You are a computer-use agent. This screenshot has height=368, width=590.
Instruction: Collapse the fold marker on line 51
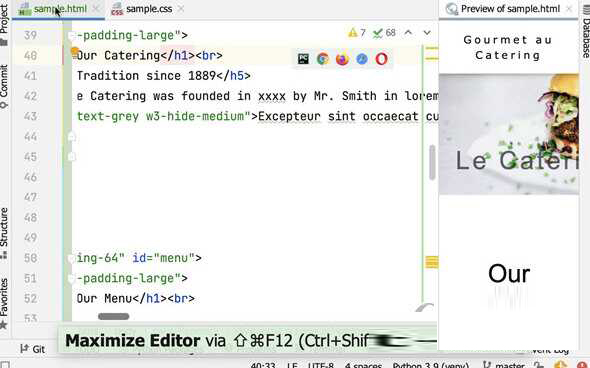[x=71, y=278]
